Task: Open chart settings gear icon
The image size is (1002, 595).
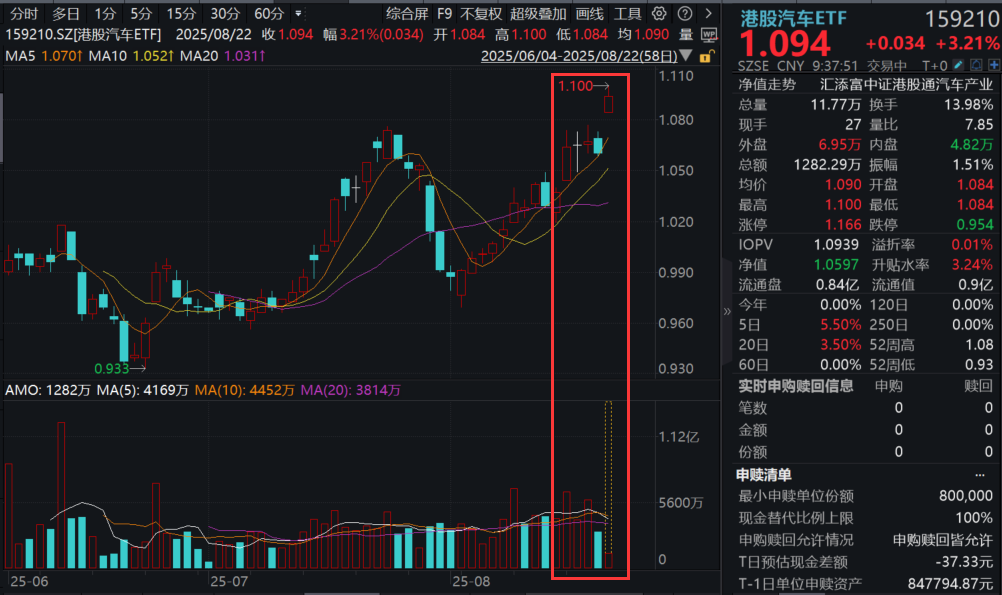Action: coord(659,14)
